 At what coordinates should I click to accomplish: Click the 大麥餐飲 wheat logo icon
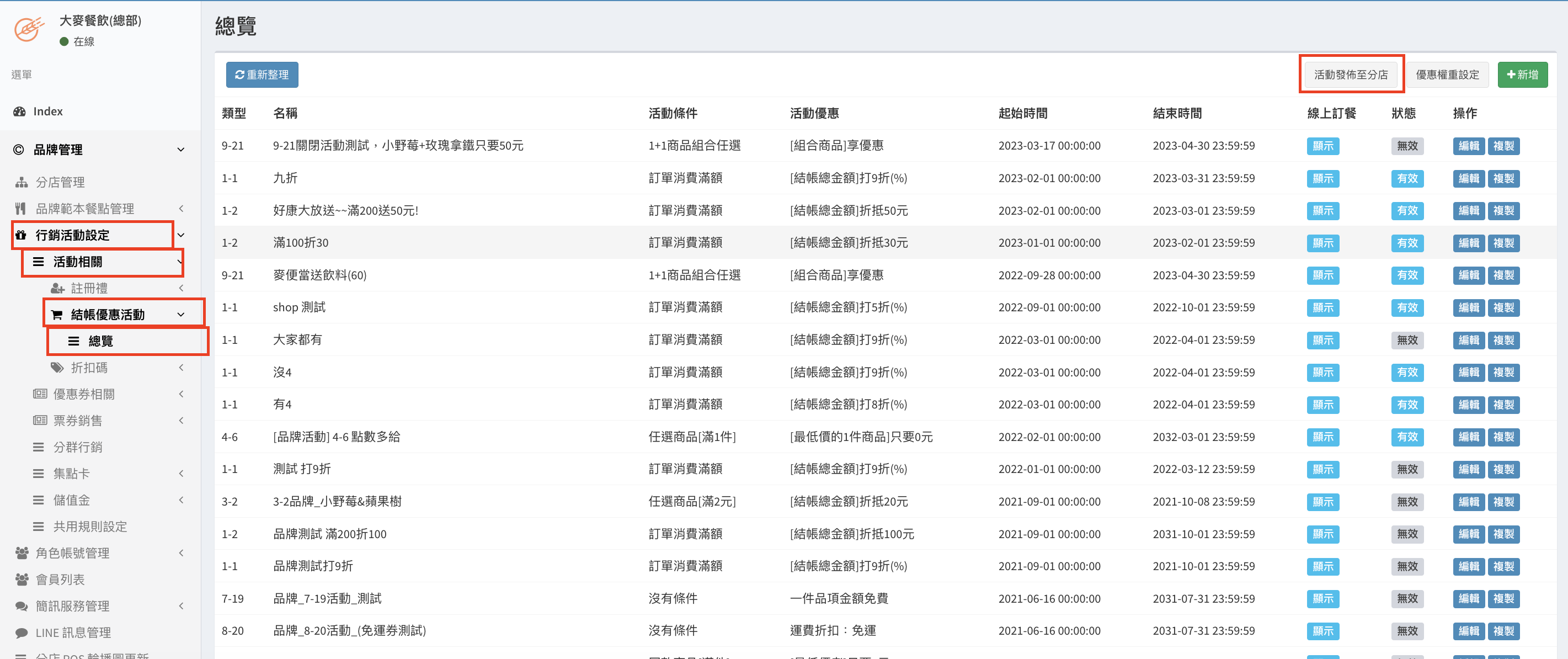click(29, 29)
